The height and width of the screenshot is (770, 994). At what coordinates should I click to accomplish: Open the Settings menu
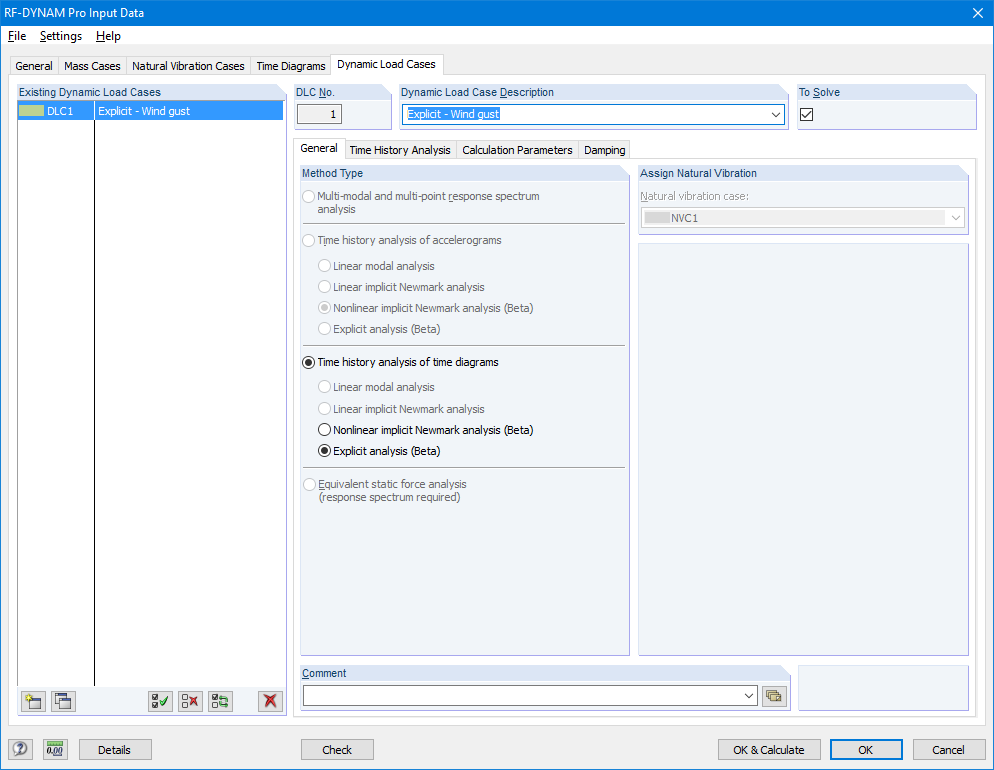click(x=61, y=36)
